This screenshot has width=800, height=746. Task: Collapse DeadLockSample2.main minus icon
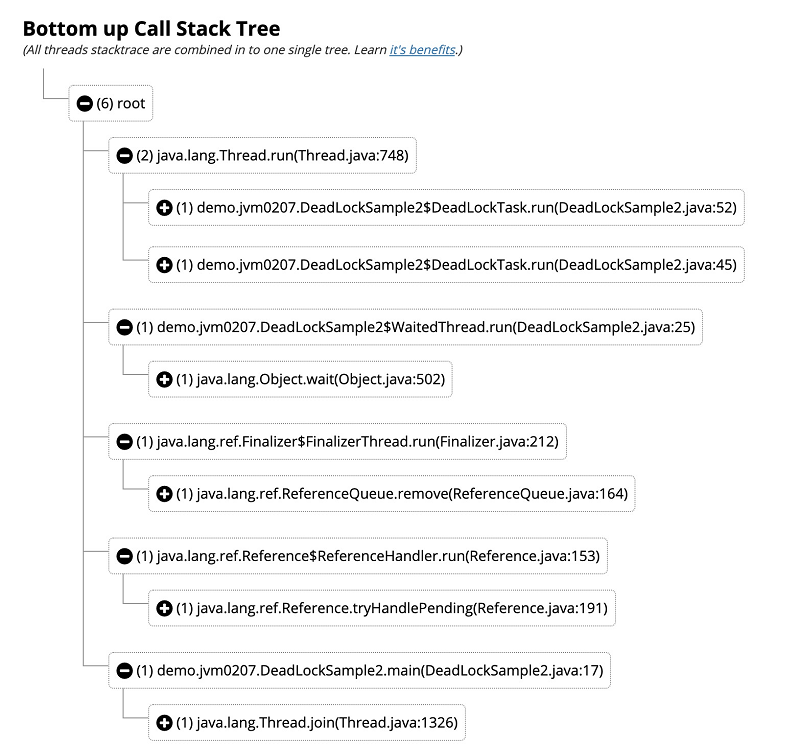tap(125, 670)
